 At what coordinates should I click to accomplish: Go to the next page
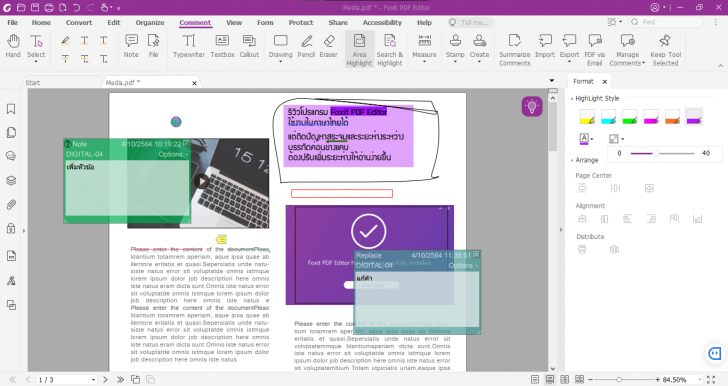point(105,379)
